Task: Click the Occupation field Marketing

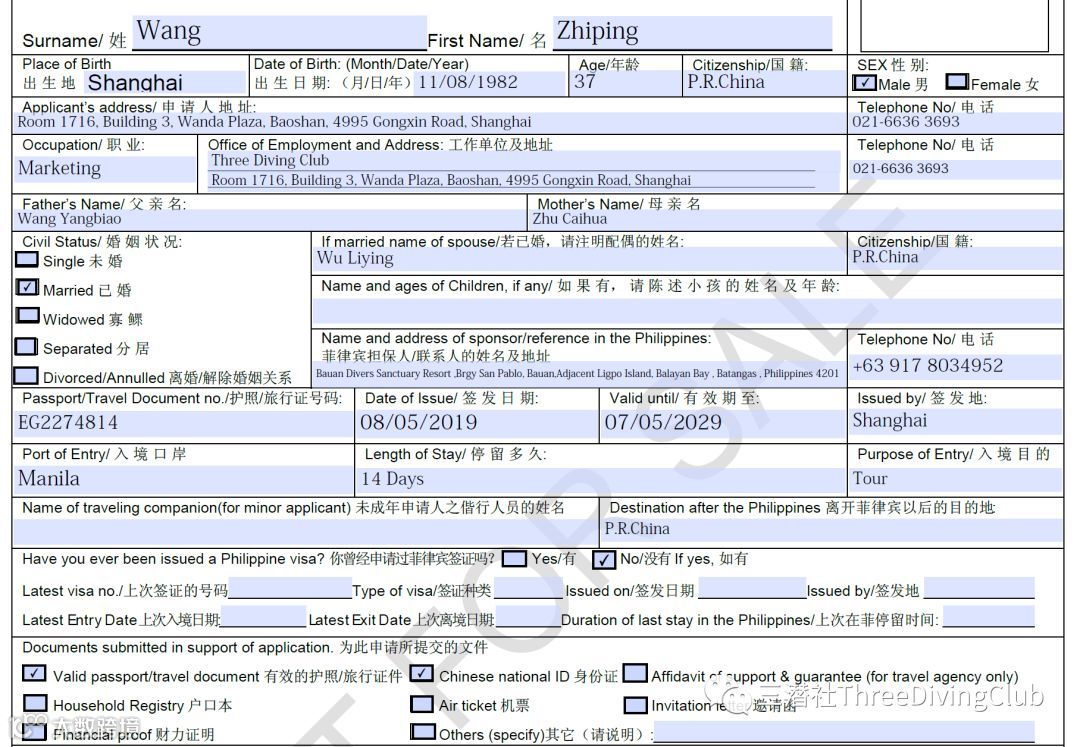Action: (105, 169)
